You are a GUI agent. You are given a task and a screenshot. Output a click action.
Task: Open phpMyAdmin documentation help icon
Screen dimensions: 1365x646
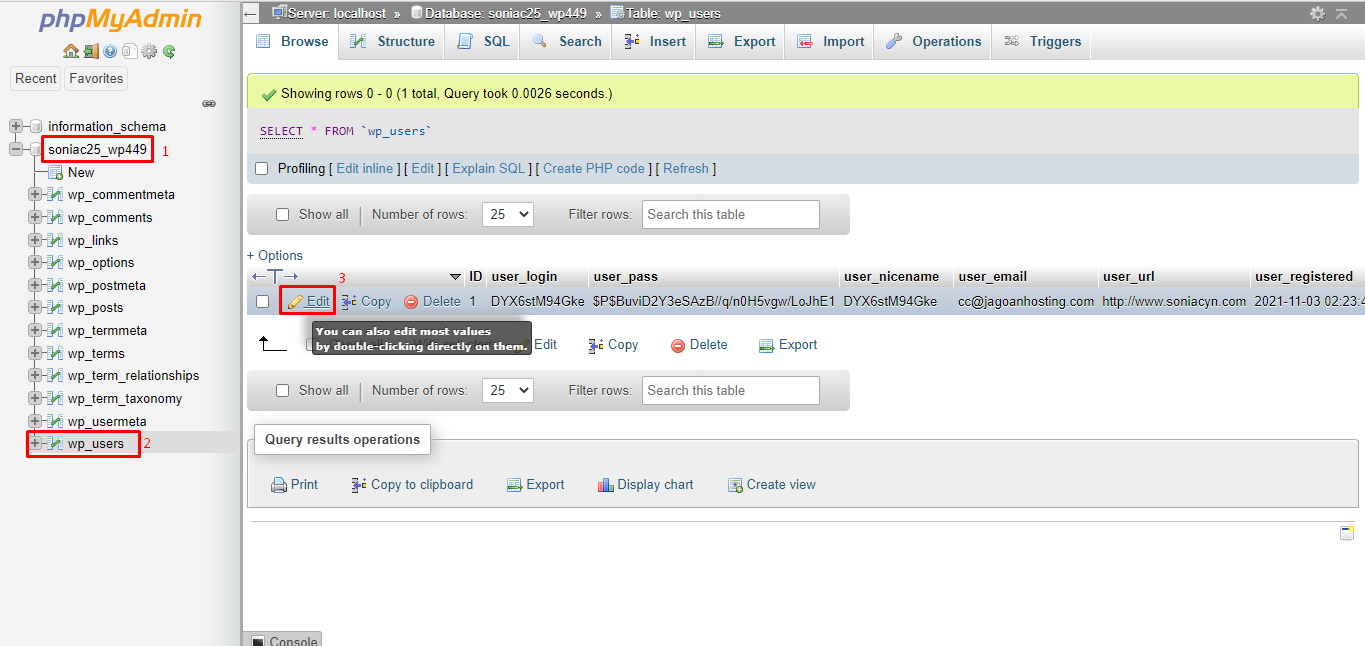click(110, 51)
